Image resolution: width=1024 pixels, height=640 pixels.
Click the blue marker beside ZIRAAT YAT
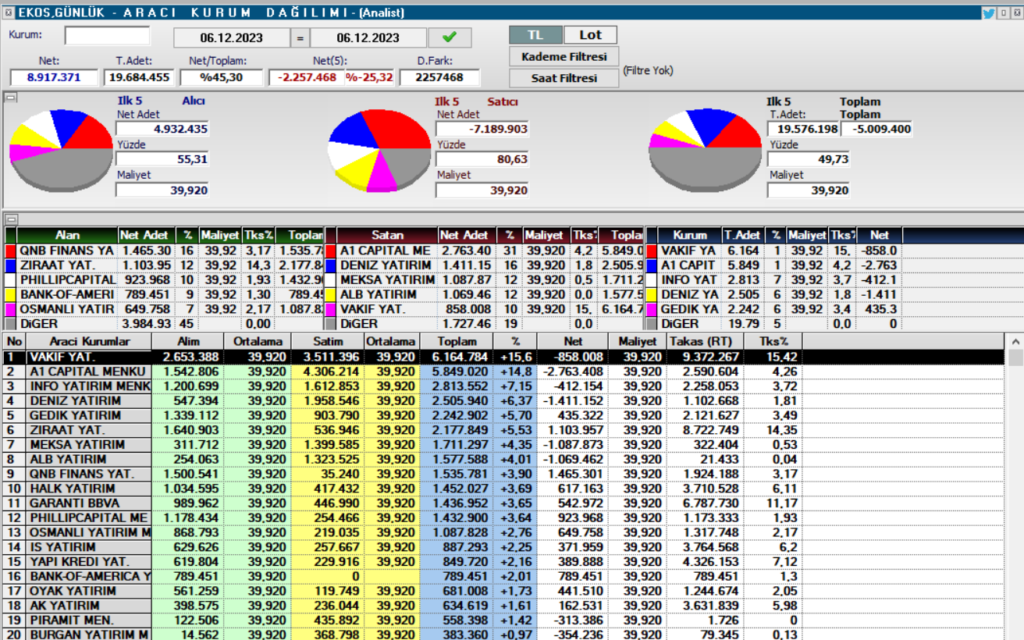pyautogui.click(x=8, y=265)
